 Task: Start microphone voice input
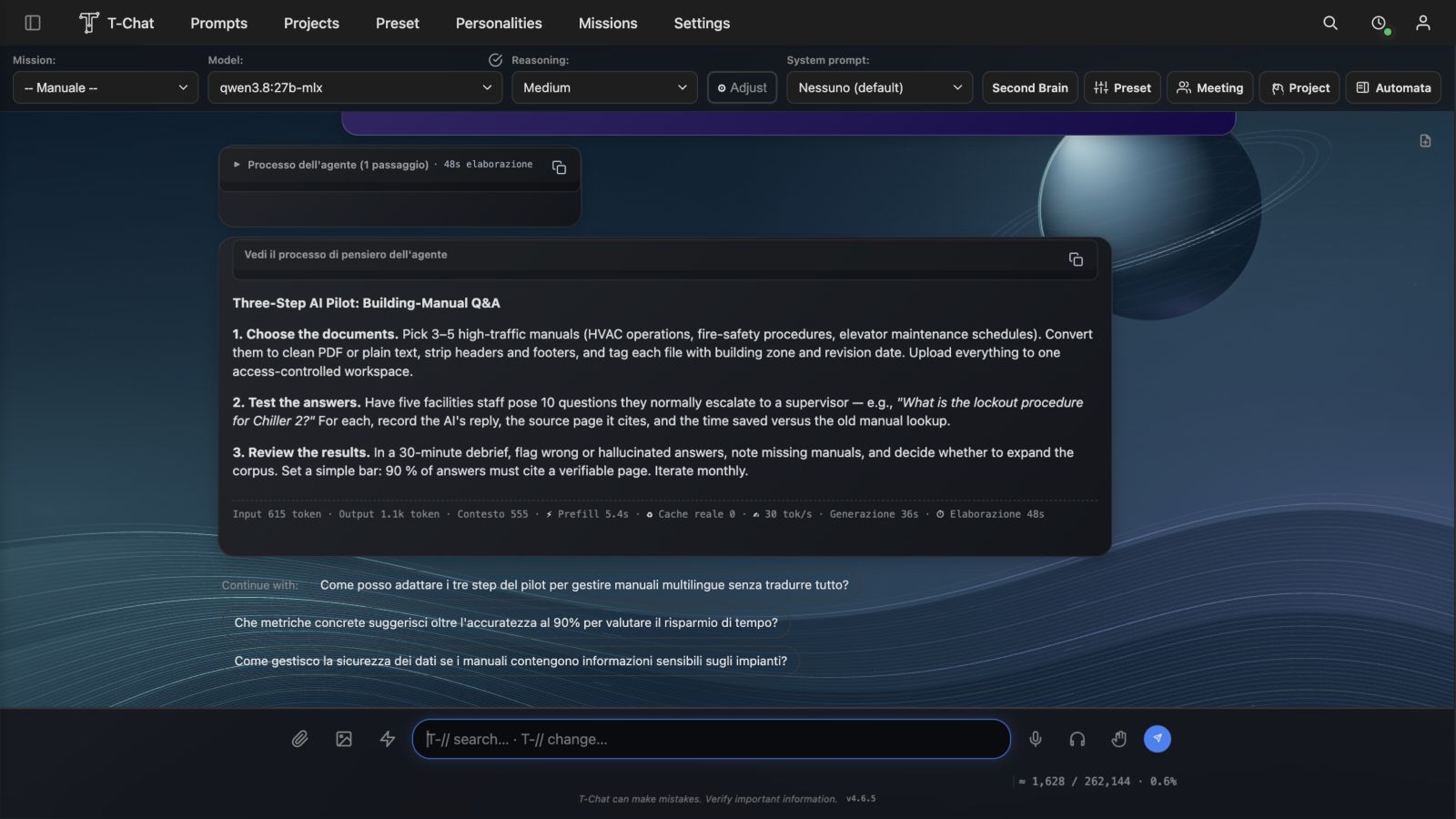pos(1036,739)
